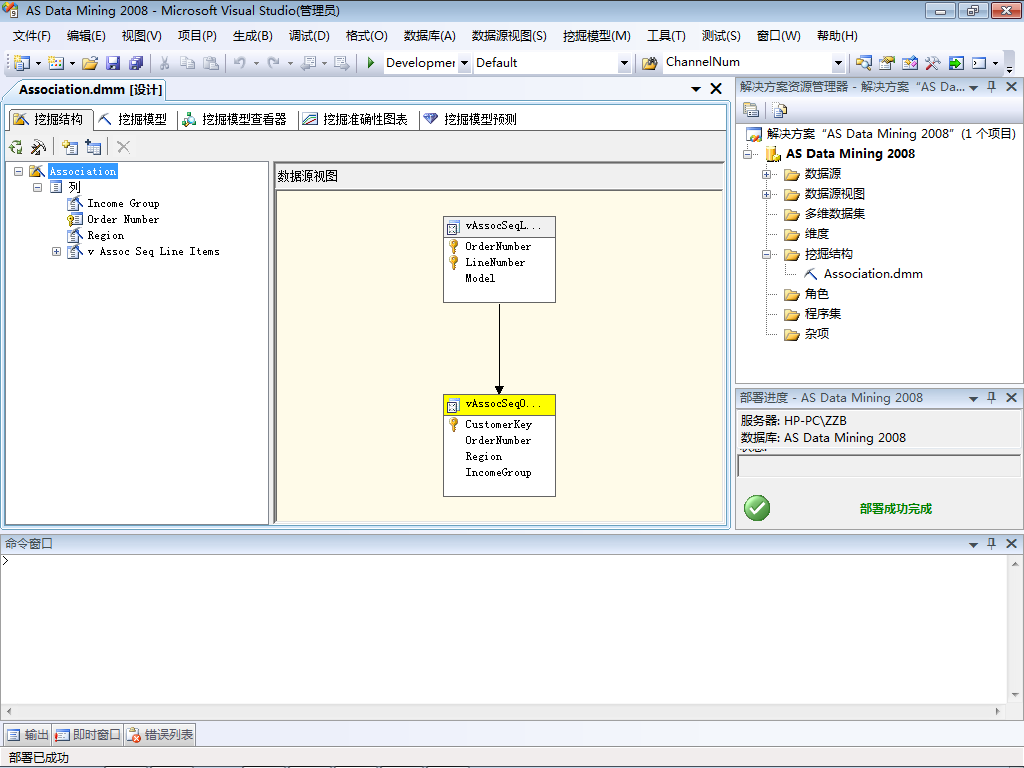Click the add nested table icon
Viewport: 1024px width, 768px height.
(x=93, y=147)
